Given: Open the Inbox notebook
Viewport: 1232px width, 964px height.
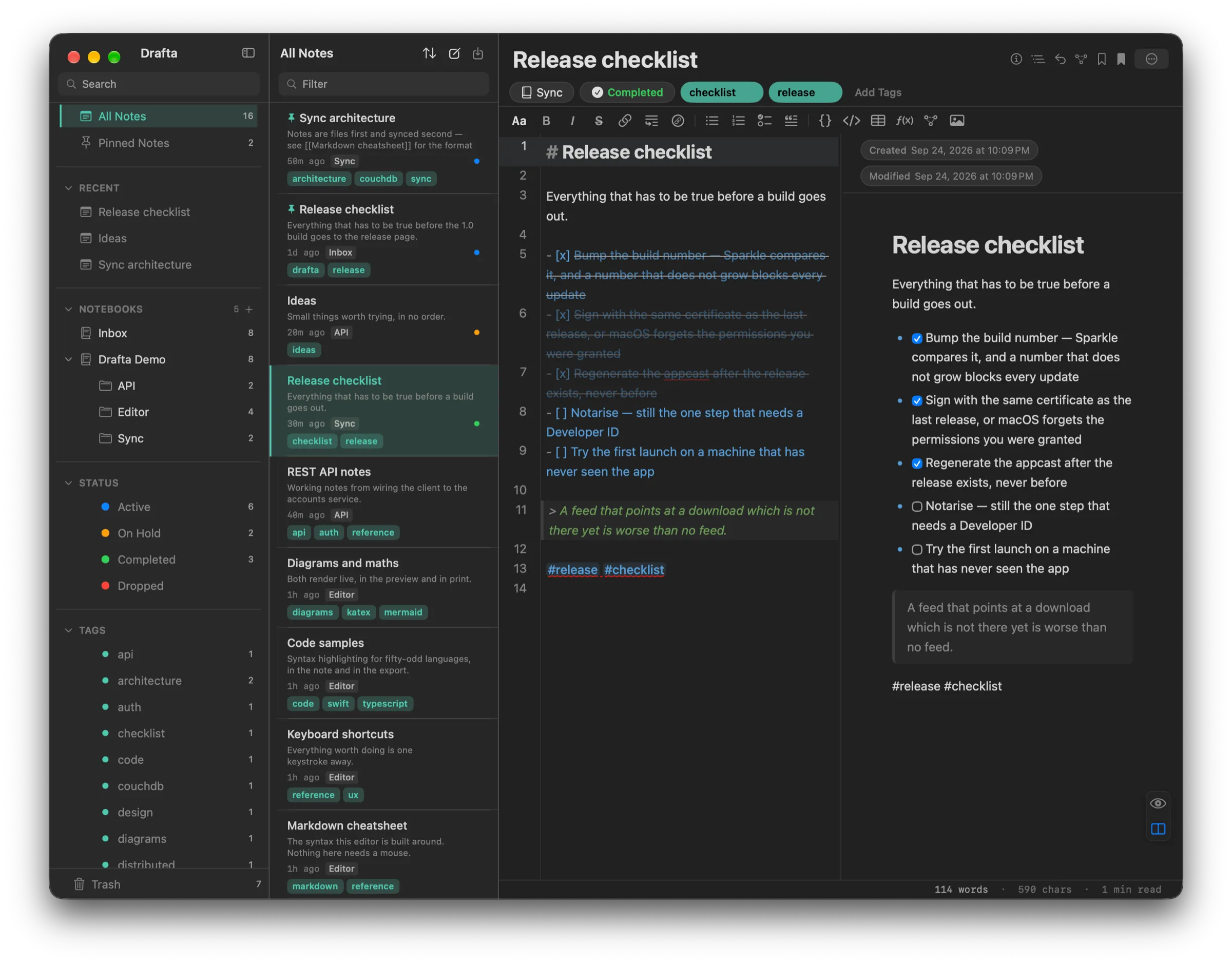Looking at the screenshot, I should [159, 333].
